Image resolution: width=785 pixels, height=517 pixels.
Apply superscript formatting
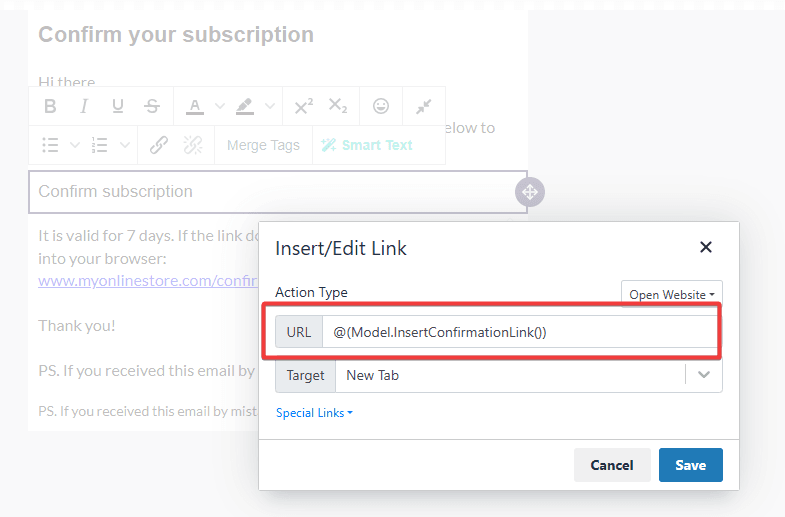[x=303, y=106]
